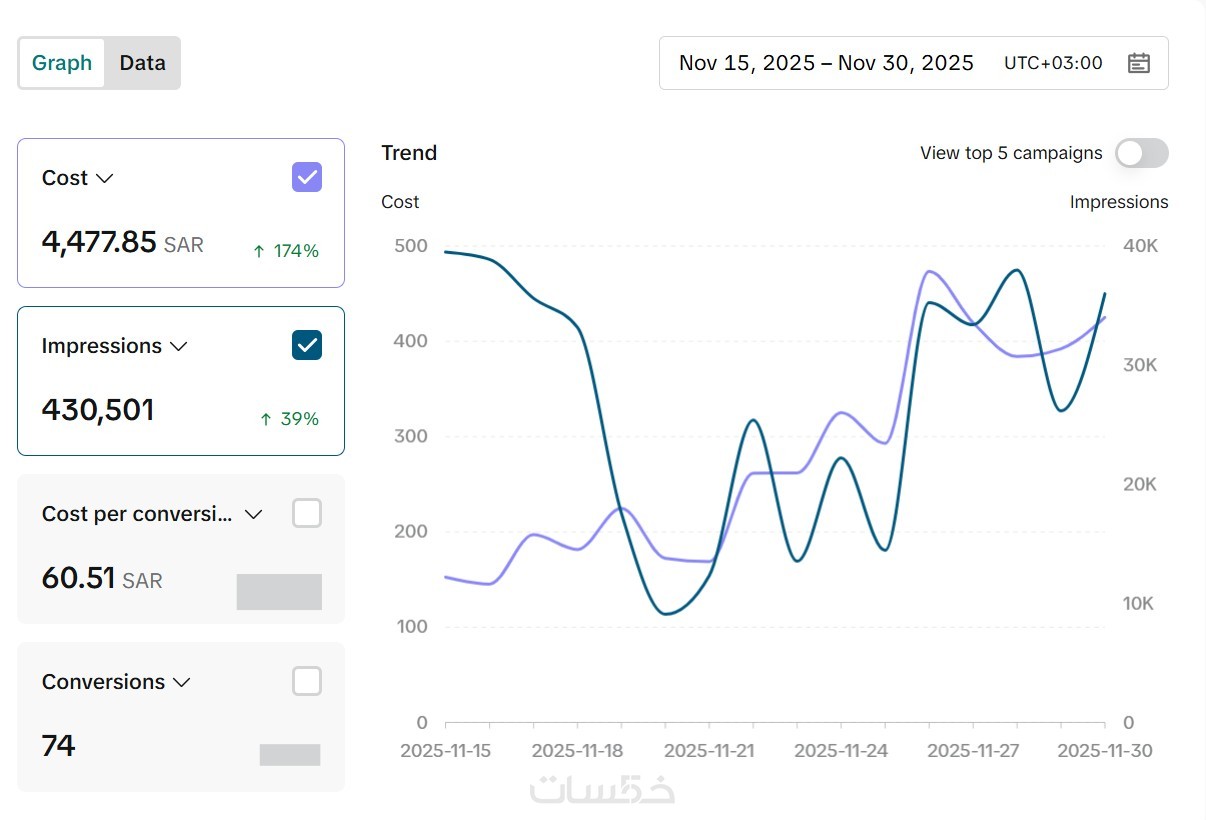Enable the Cost per conversion checkbox

click(x=307, y=513)
